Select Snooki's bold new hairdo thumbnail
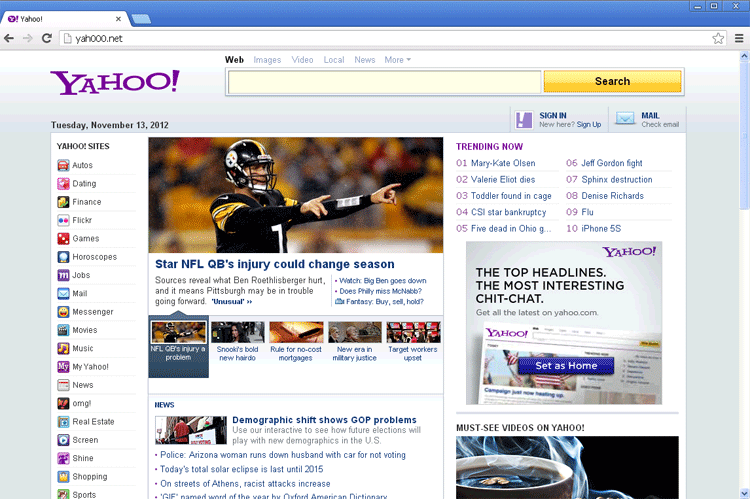 (x=238, y=342)
